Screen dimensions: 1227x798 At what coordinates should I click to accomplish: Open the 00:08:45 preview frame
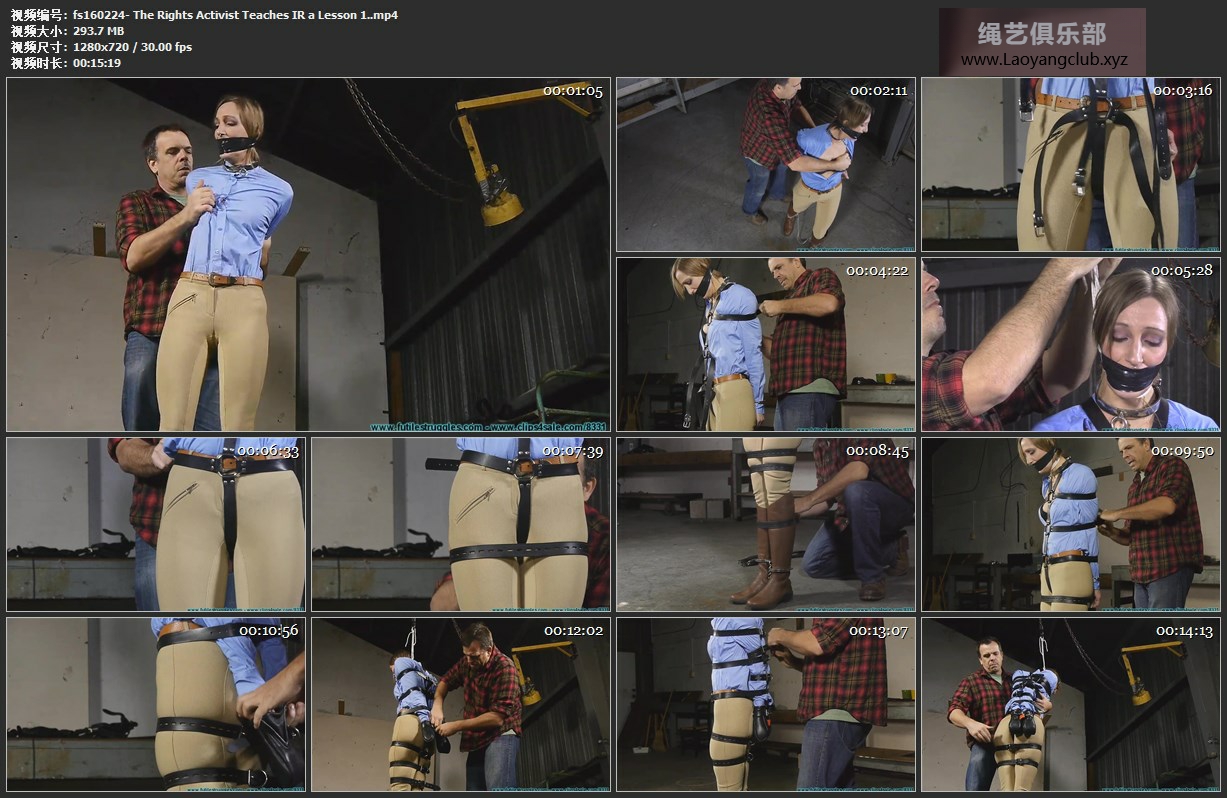[x=765, y=524]
